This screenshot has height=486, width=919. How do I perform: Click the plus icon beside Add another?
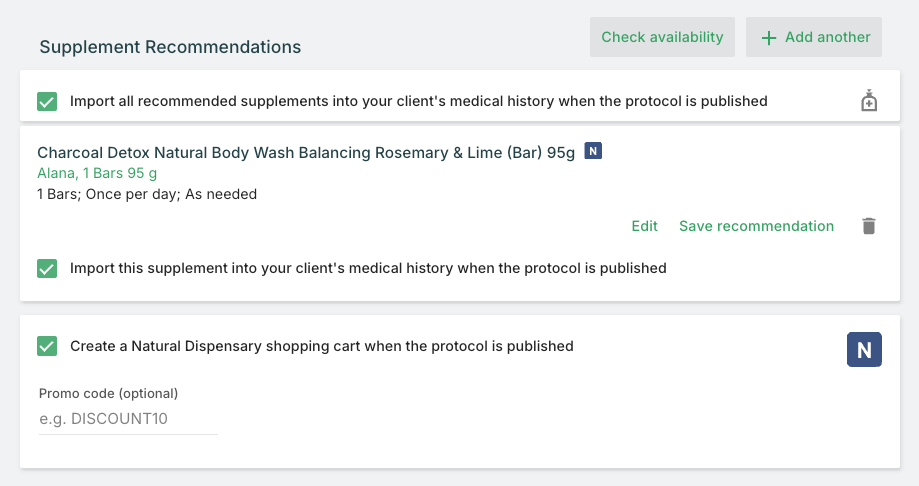click(768, 38)
